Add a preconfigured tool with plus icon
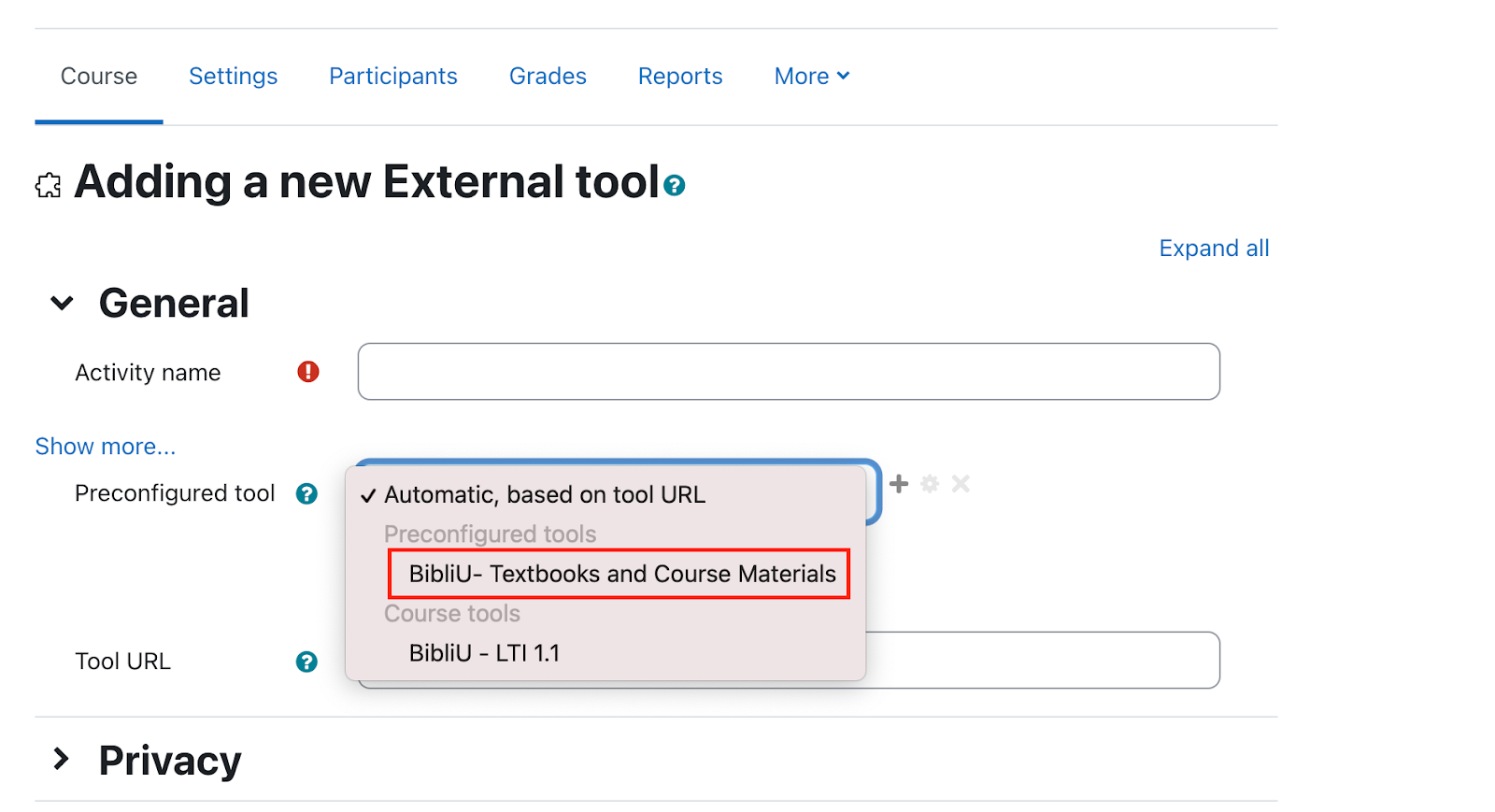The width and height of the screenshot is (1495, 812). click(899, 483)
